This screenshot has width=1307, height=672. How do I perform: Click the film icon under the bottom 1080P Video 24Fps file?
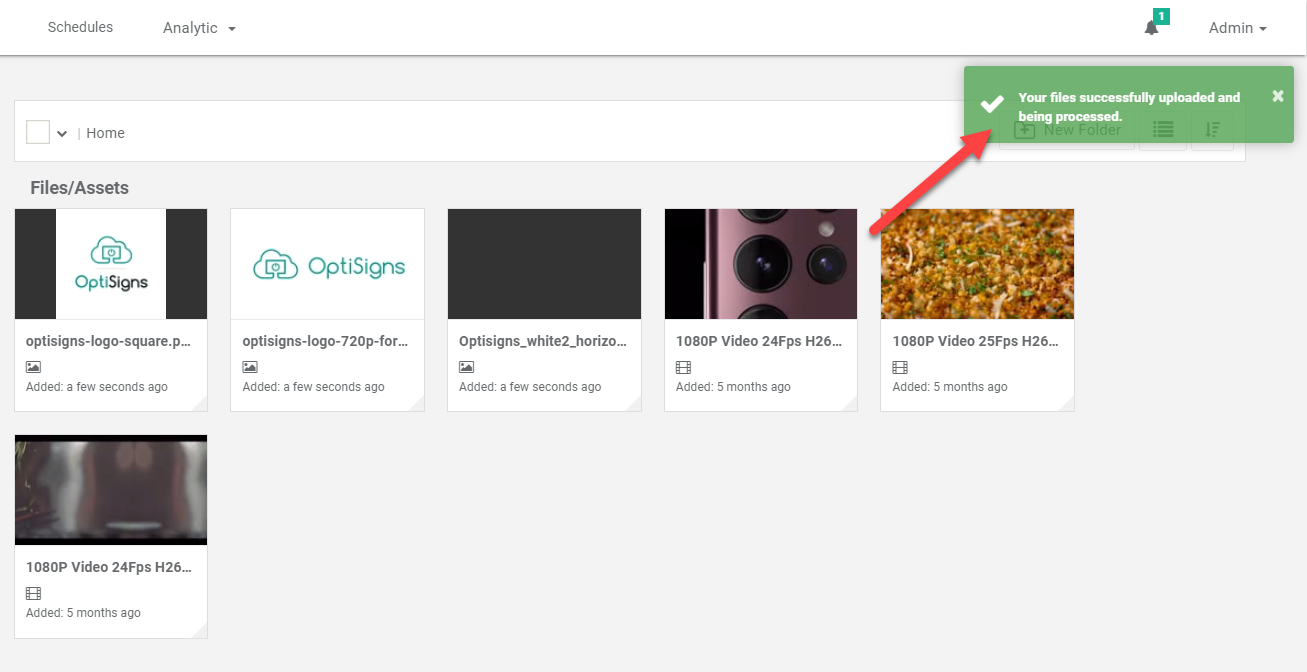point(33,593)
